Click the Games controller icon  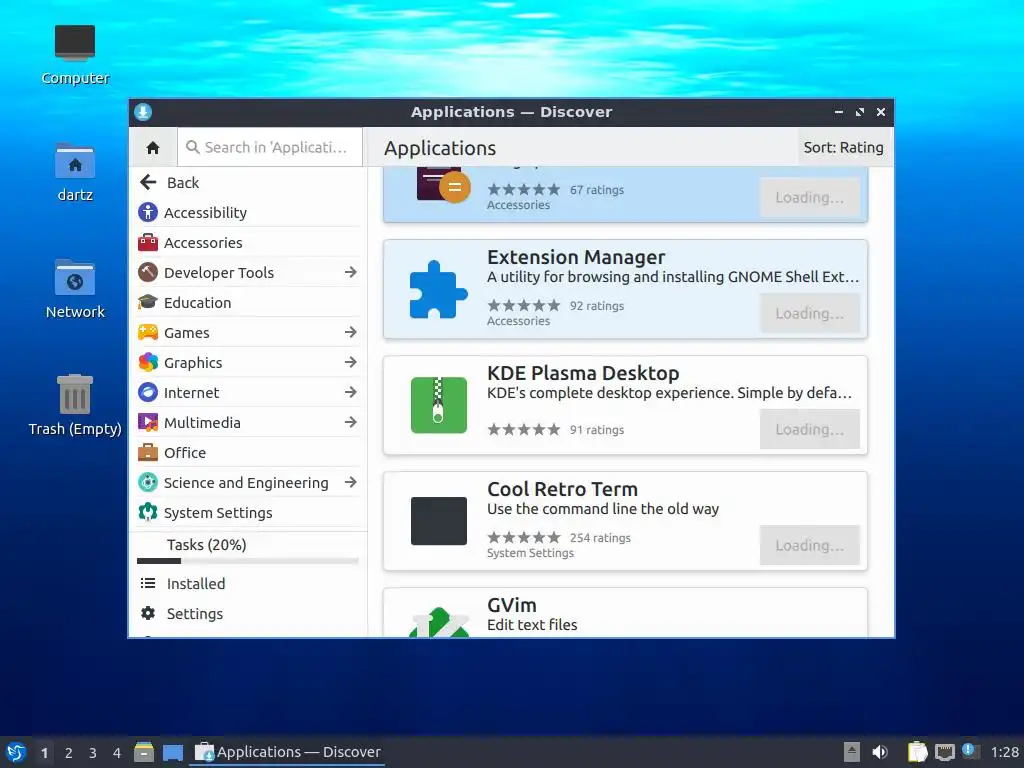tap(148, 332)
